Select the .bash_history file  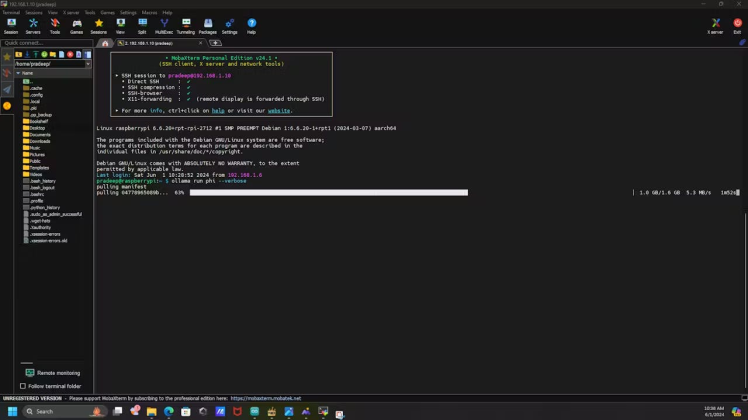coord(43,181)
